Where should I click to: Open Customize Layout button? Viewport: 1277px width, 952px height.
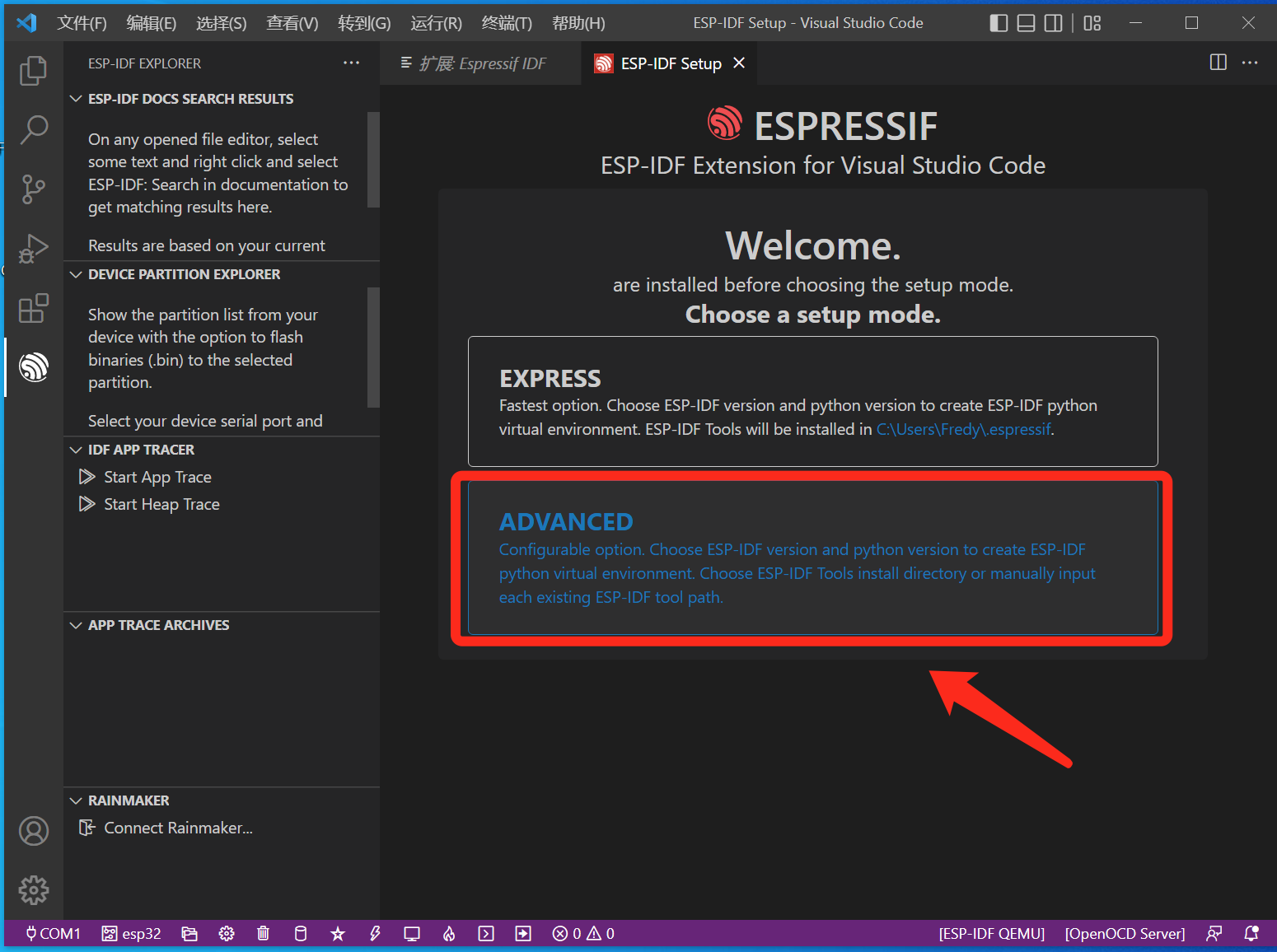click(1092, 23)
